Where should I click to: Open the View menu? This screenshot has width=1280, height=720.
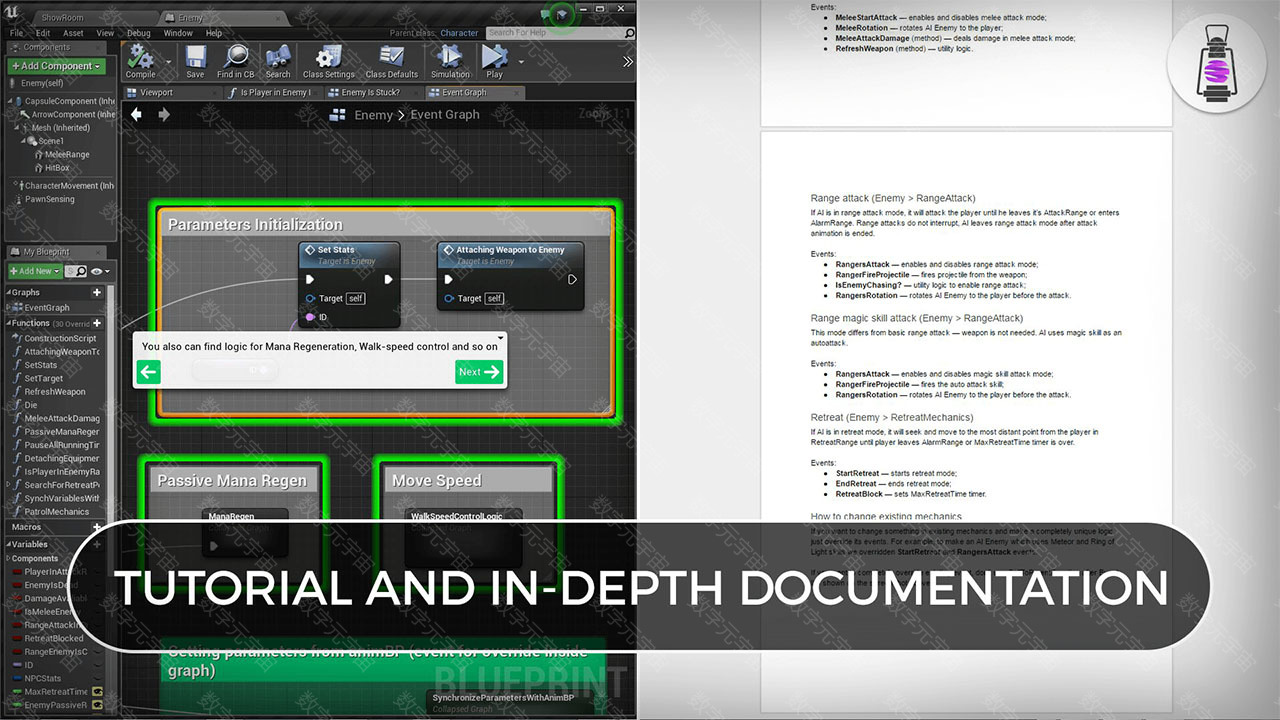(105, 33)
